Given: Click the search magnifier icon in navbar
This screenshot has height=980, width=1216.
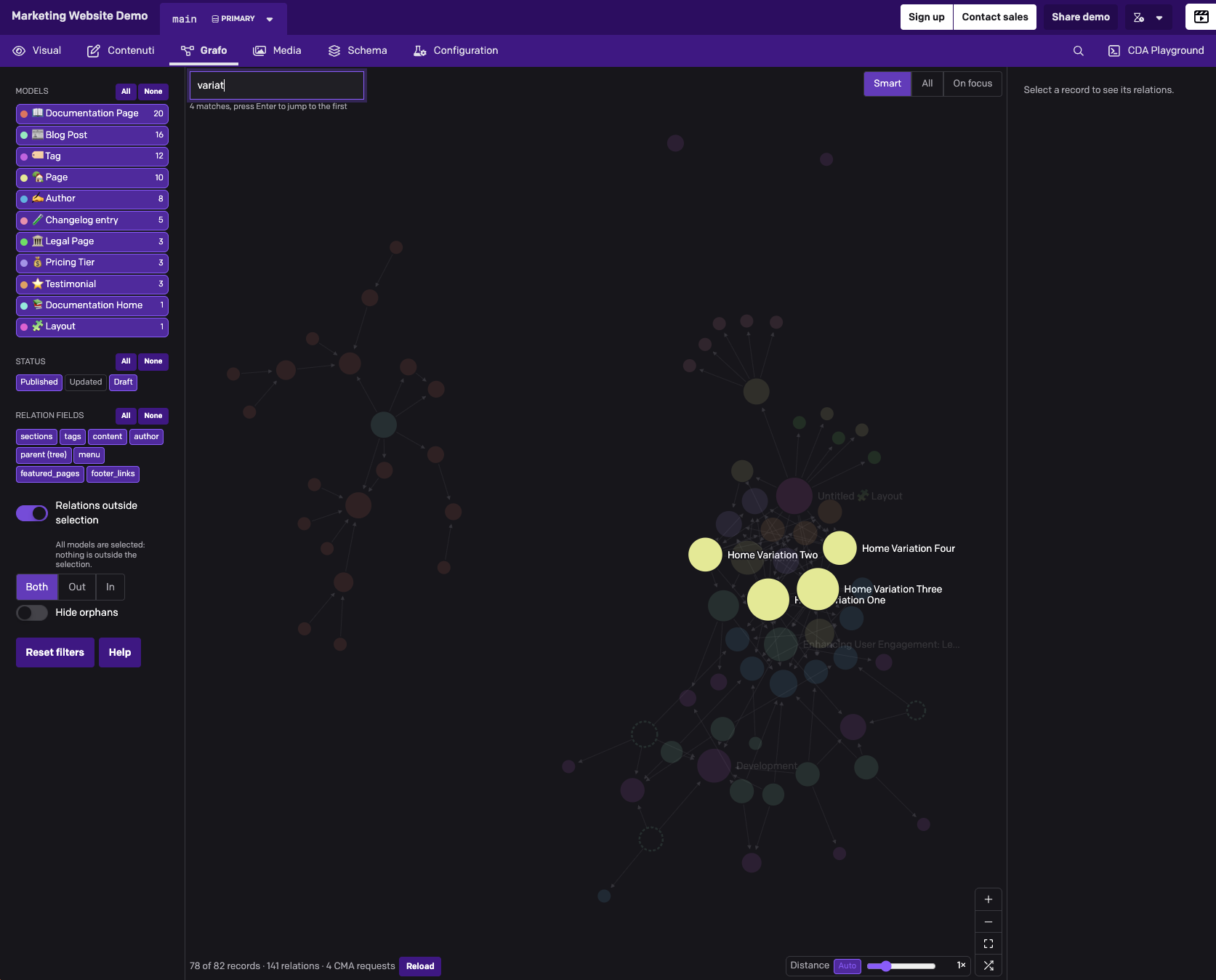Looking at the screenshot, I should 1078,51.
